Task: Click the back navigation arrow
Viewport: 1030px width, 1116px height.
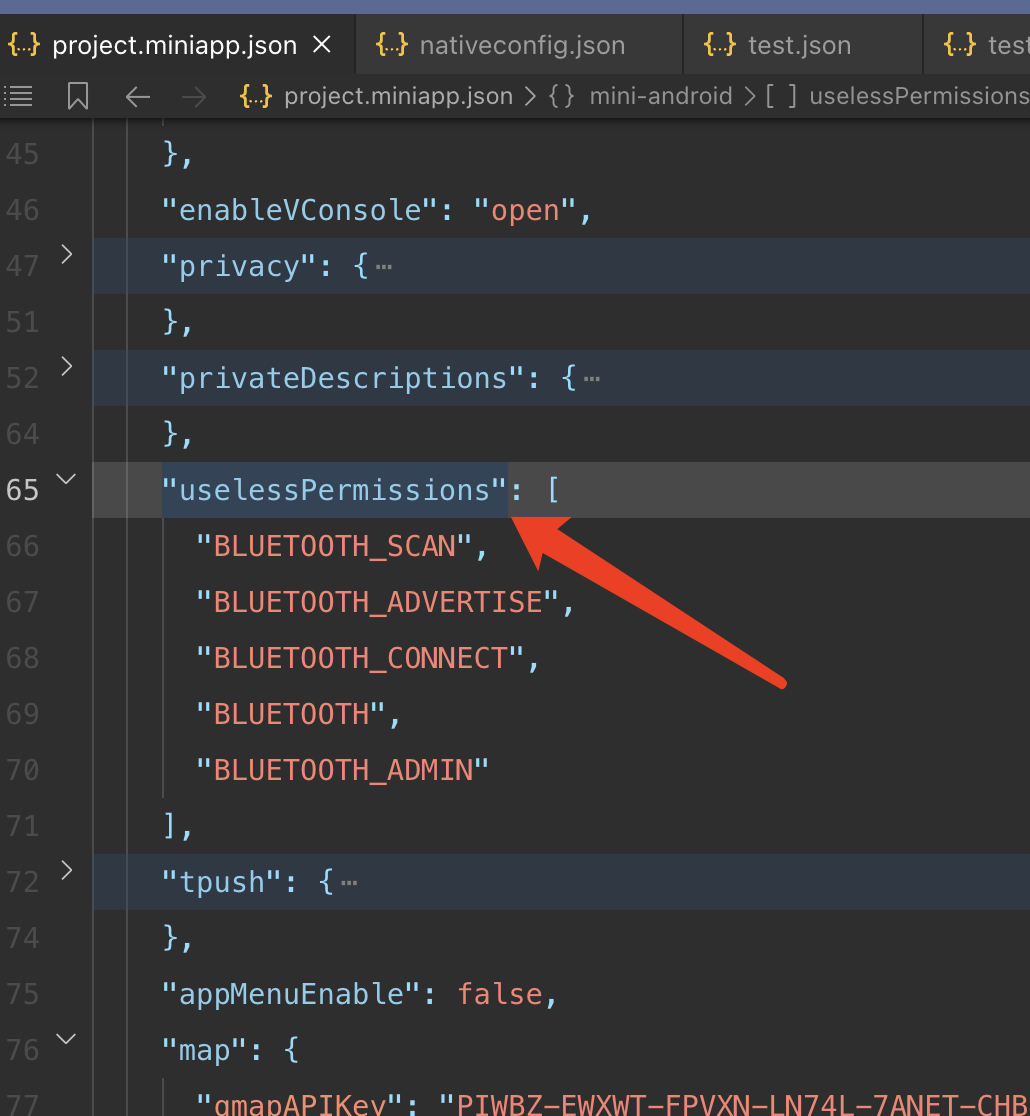Action: [x=137, y=96]
